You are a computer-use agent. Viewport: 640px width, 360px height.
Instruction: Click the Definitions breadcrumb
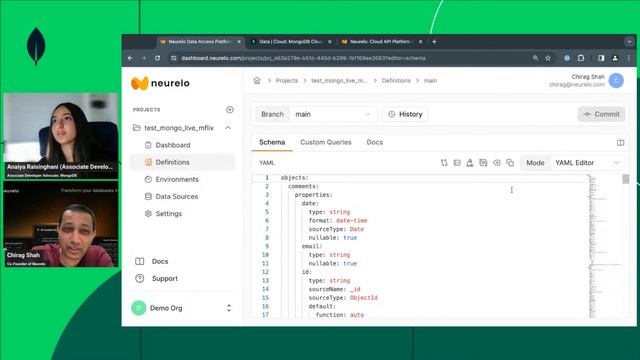[396, 80]
